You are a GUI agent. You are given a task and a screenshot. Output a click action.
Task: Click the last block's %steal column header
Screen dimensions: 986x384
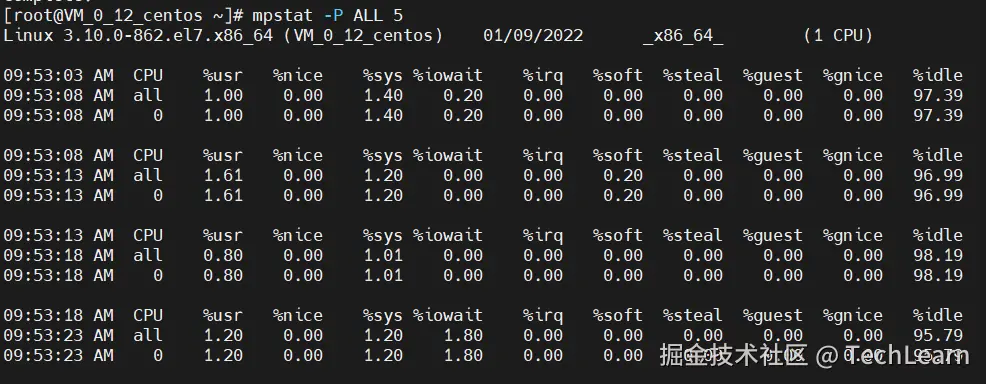pos(692,315)
